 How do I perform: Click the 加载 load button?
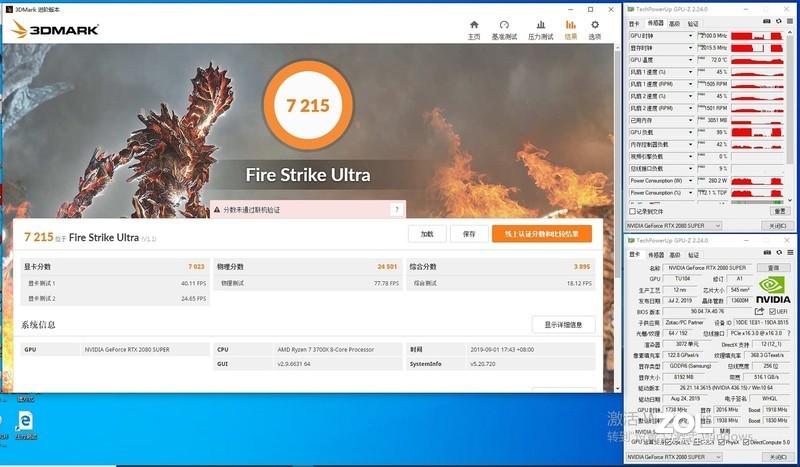[x=427, y=234]
